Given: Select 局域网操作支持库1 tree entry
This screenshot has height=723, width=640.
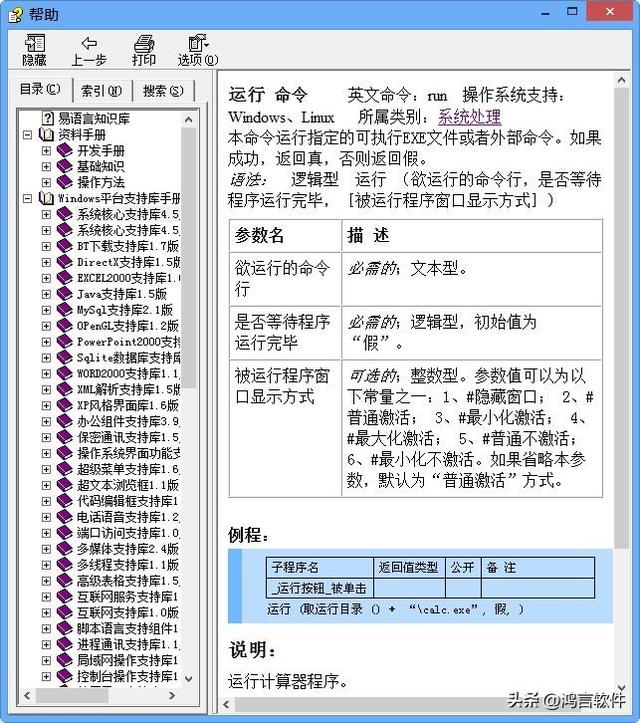Looking at the screenshot, I should click(127, 660).
